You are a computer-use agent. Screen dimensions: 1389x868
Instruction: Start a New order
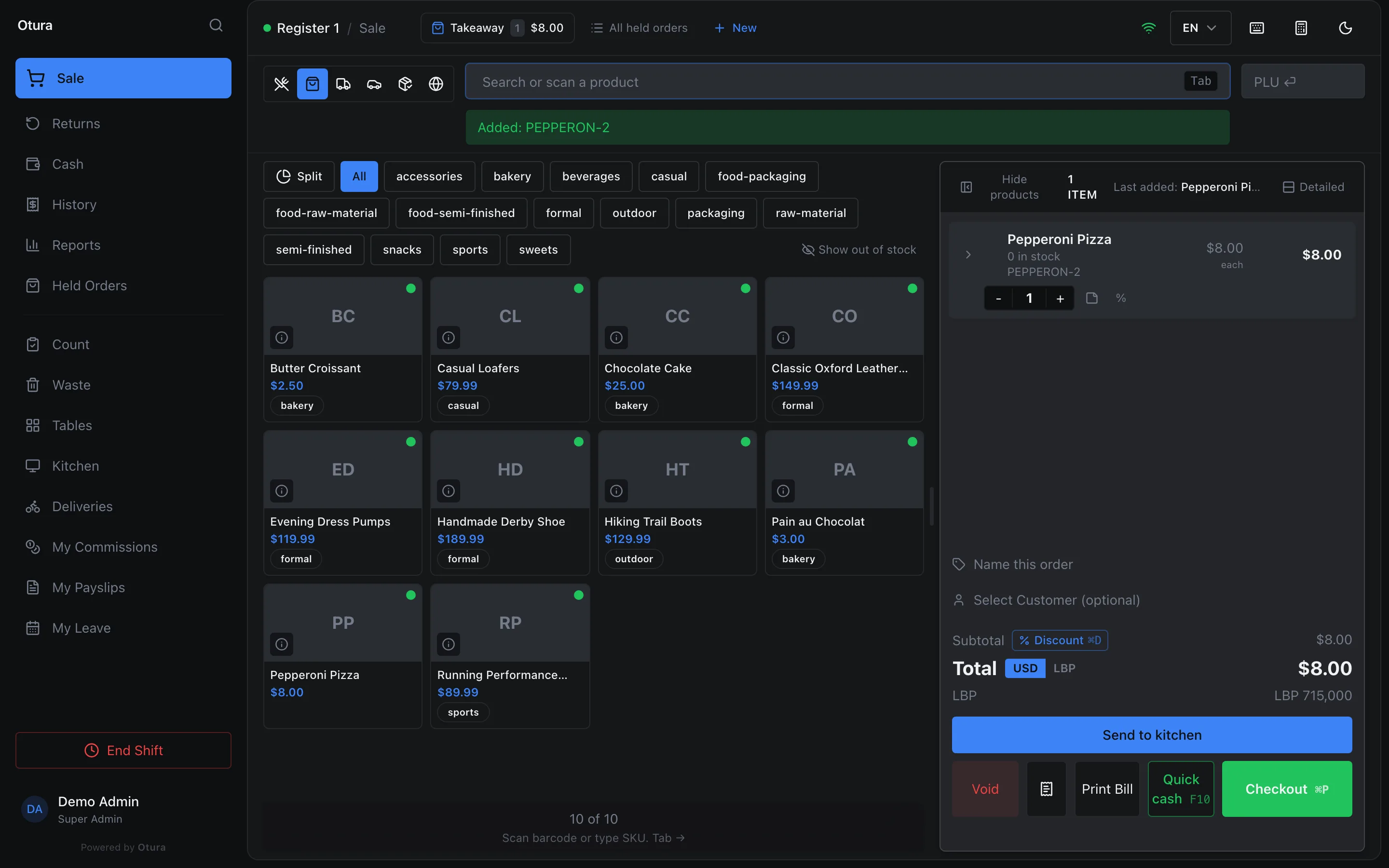click(735, 27)
